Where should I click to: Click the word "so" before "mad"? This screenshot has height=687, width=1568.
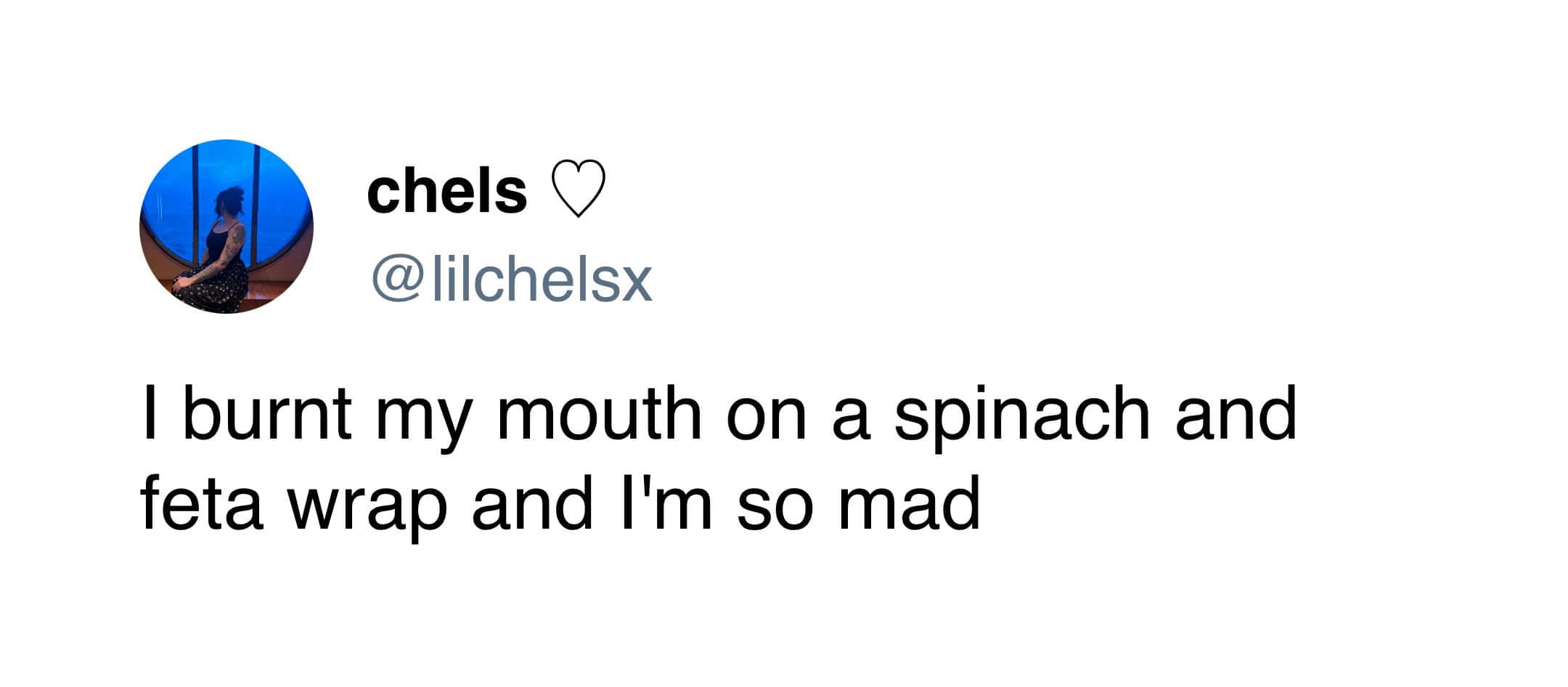pos(769,504)
